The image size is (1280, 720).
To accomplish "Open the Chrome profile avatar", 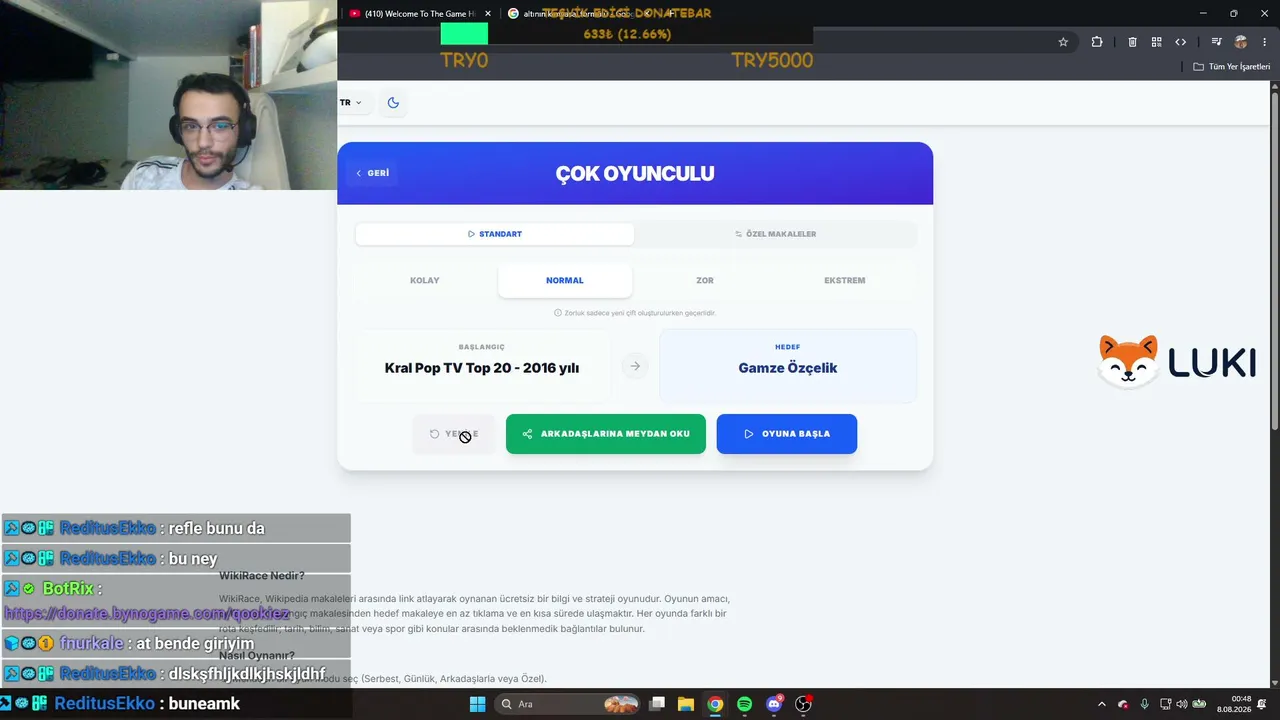I will click(1241, 42).
